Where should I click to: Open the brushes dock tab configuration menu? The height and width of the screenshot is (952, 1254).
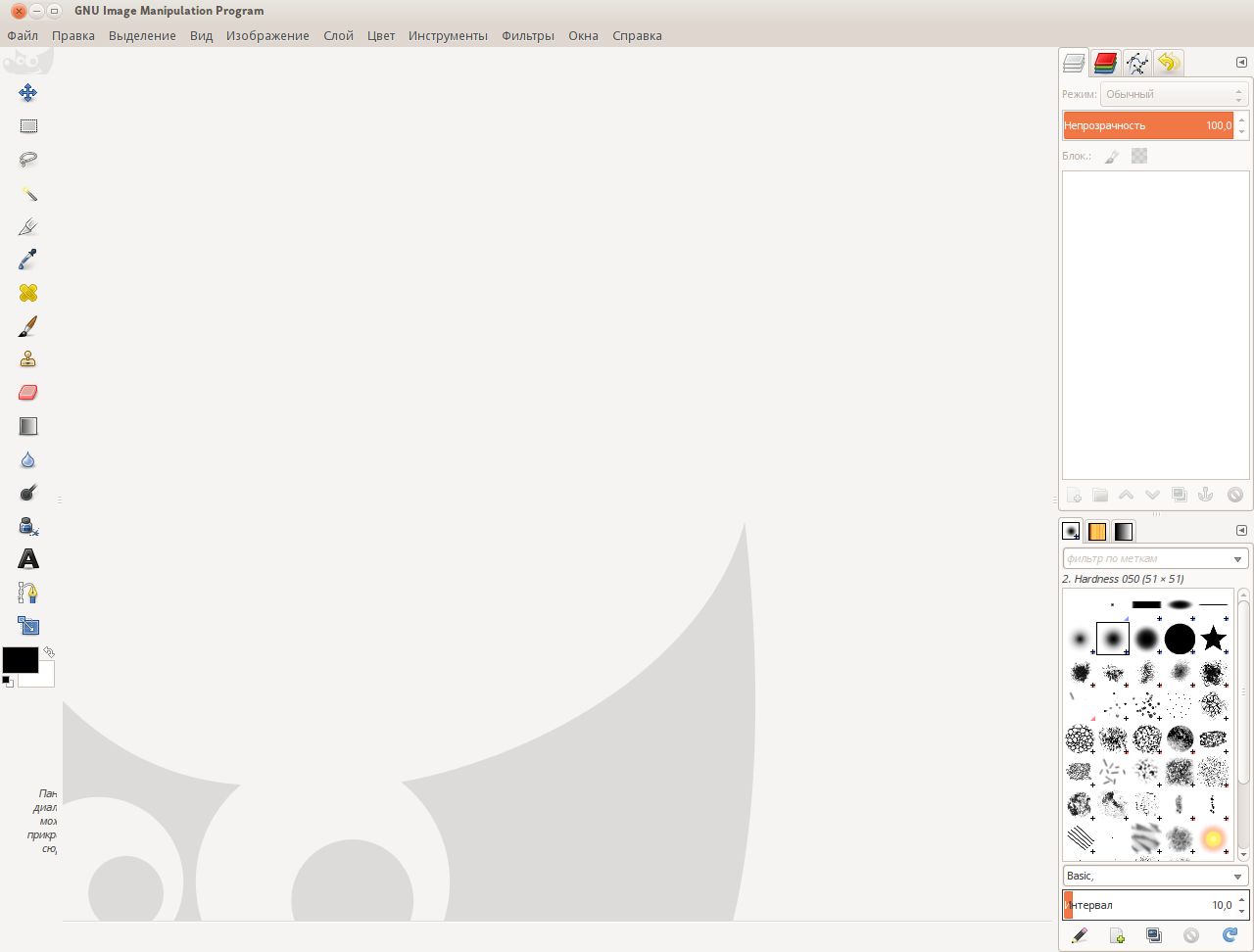pos(1241,531)
